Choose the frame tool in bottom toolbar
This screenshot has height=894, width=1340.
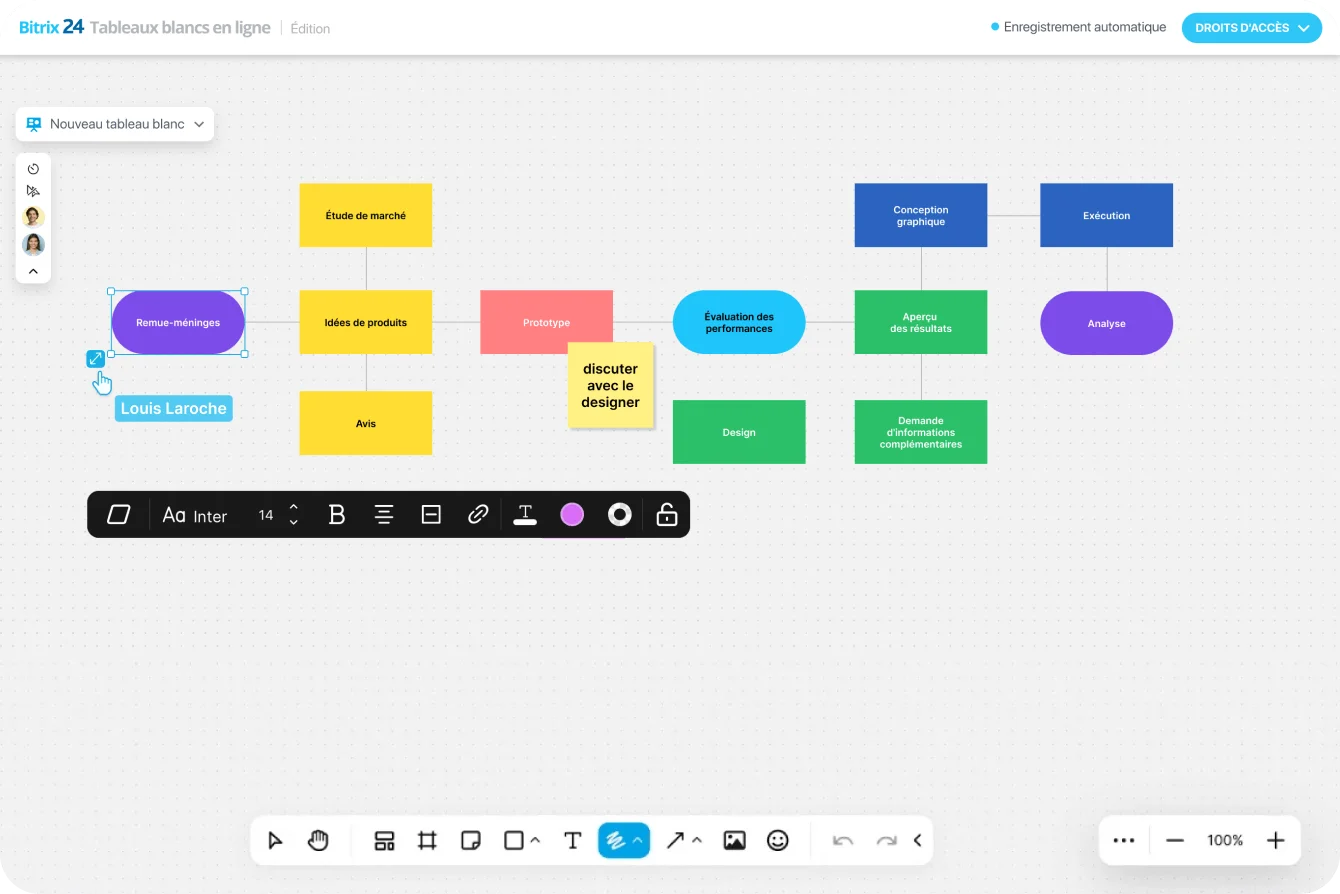click(427, 840)
